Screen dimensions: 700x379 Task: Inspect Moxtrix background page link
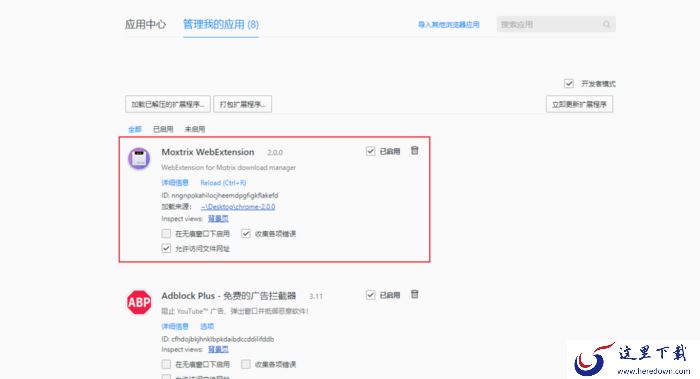[218, 219]
